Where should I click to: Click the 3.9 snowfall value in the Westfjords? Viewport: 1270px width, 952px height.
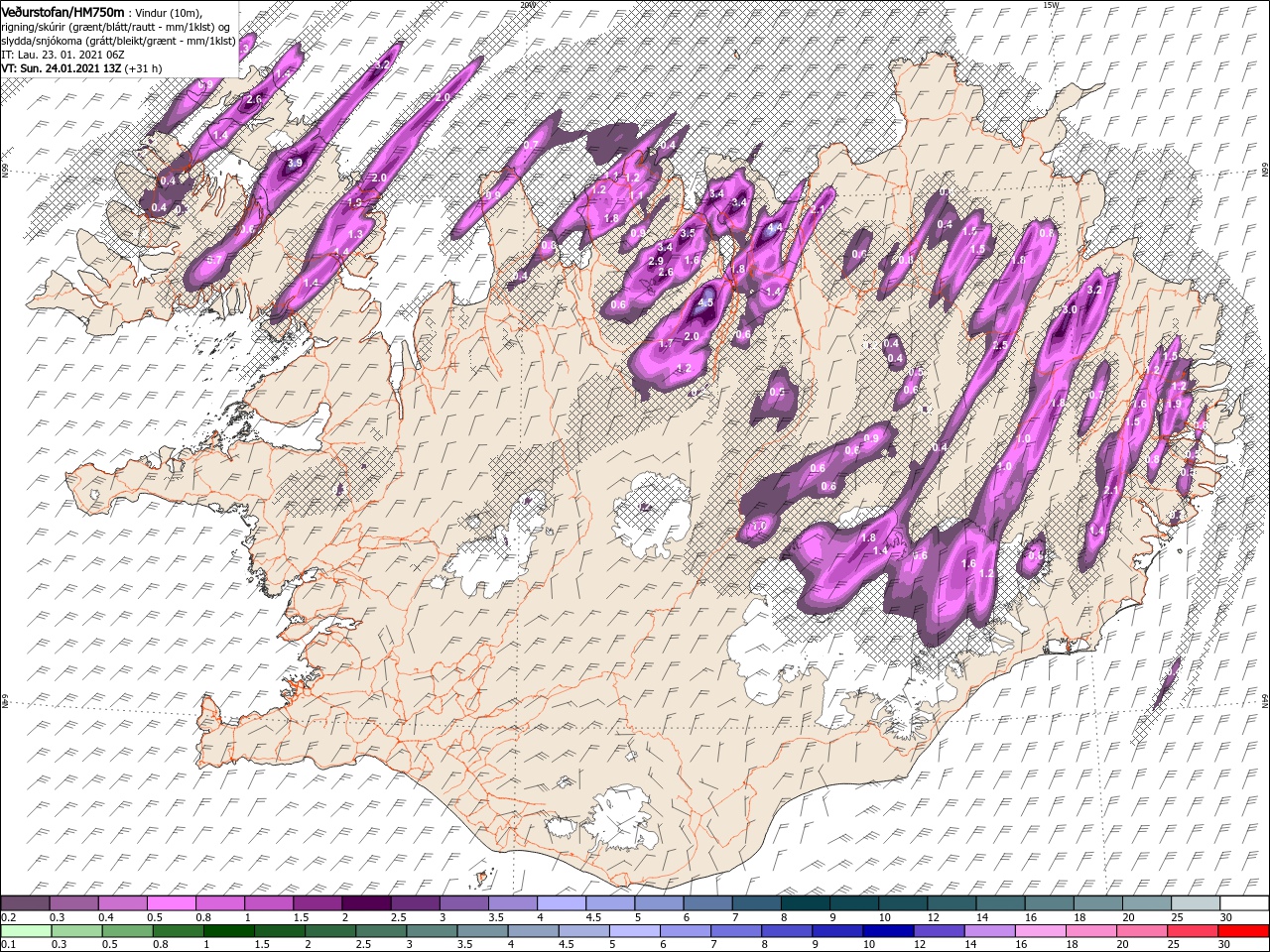coord(295,163)
